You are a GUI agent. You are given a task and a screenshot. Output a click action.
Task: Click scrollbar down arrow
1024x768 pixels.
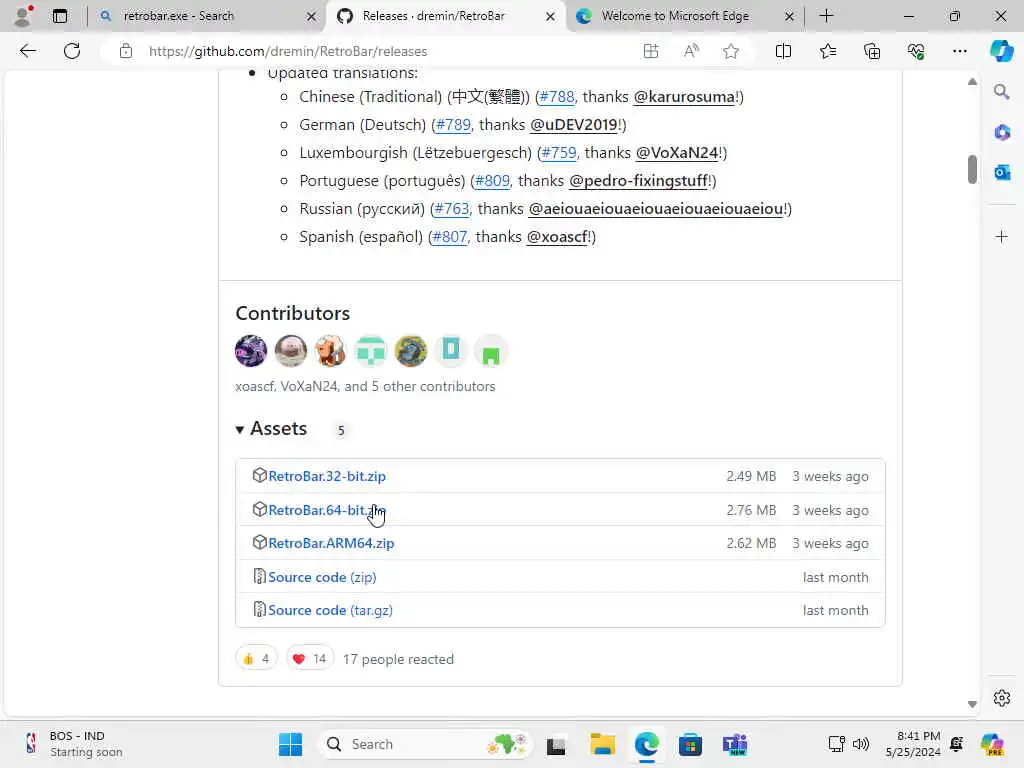click(x=972, y=704)
